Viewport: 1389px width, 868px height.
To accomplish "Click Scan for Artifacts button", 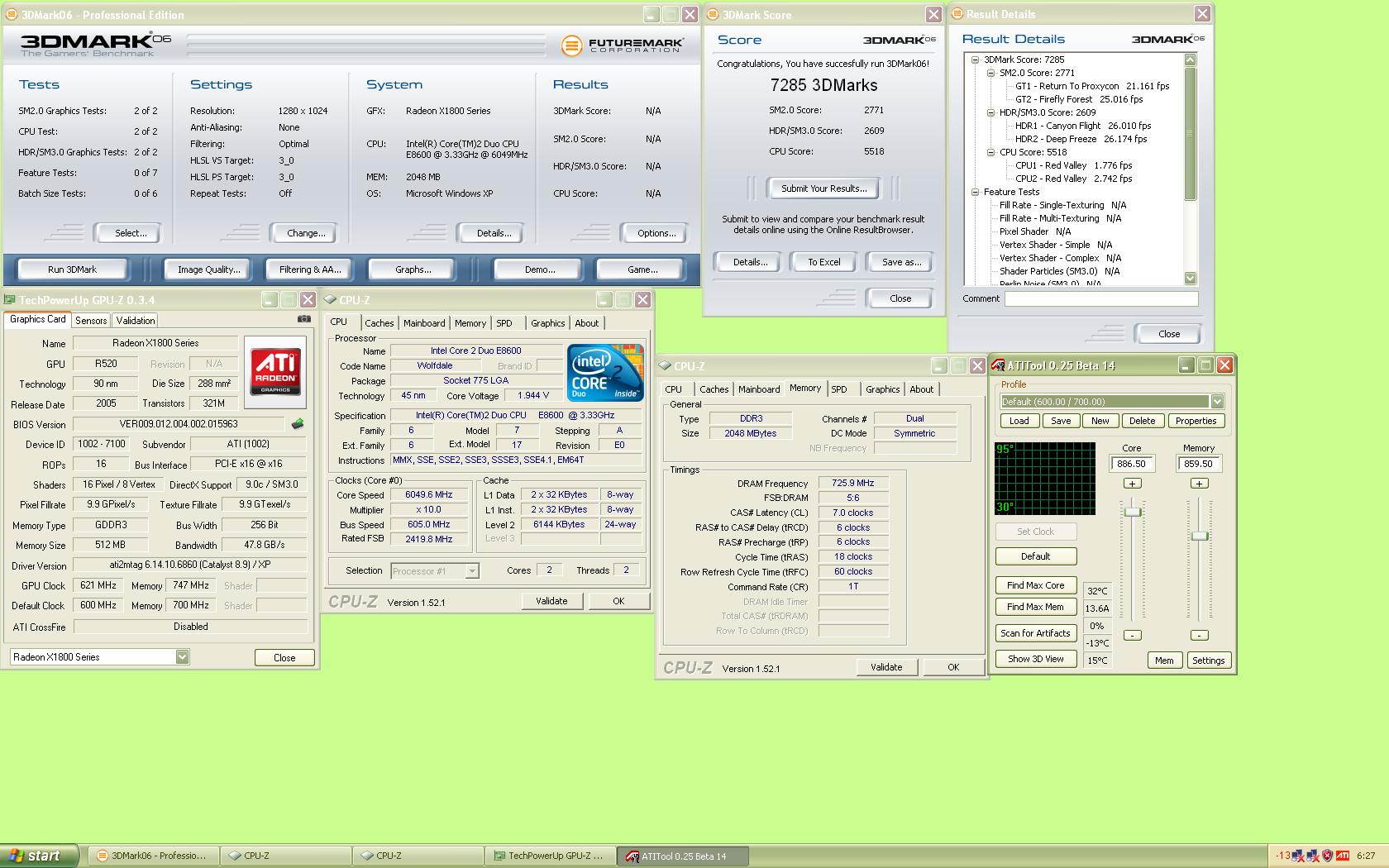I will [x=1036, y=633].
